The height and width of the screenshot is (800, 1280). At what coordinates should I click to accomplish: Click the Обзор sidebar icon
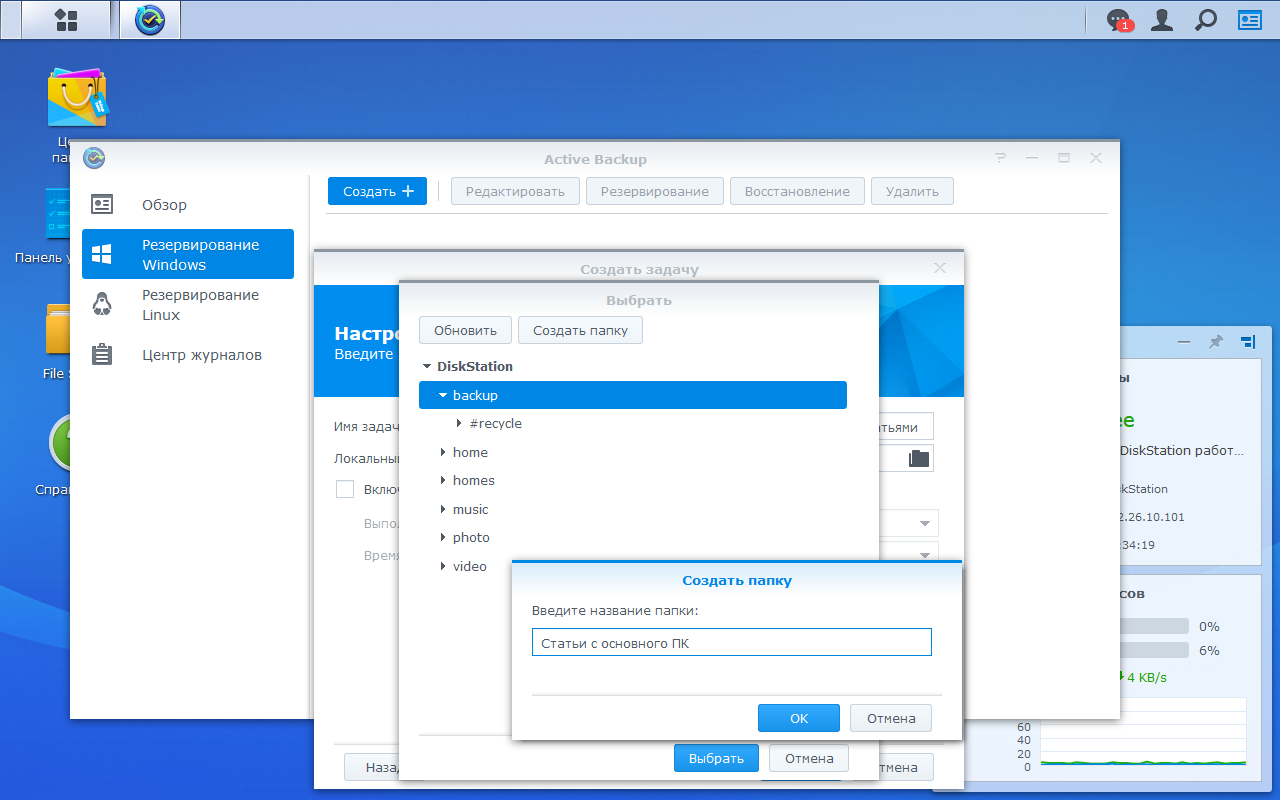tap(102, 205)
